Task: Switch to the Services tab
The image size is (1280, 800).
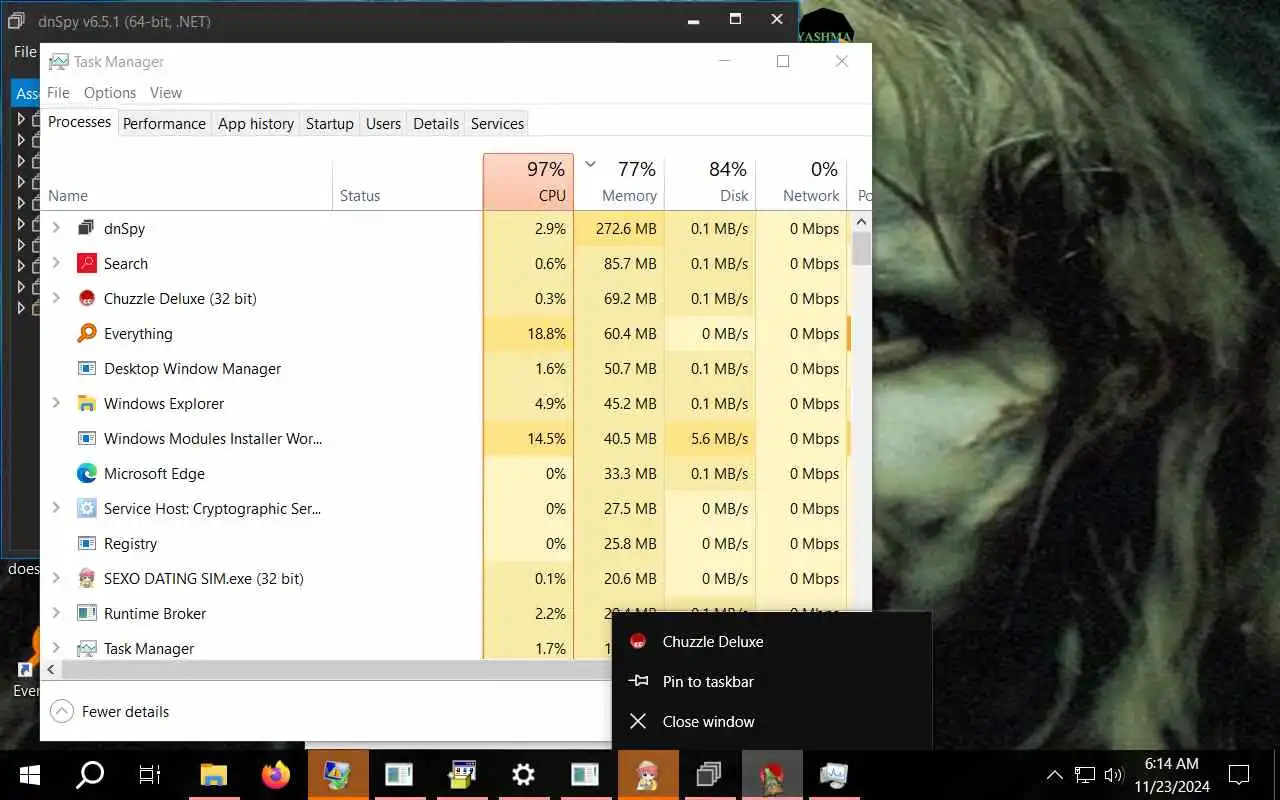Action: pyautogui.click(x=497, y=123)
